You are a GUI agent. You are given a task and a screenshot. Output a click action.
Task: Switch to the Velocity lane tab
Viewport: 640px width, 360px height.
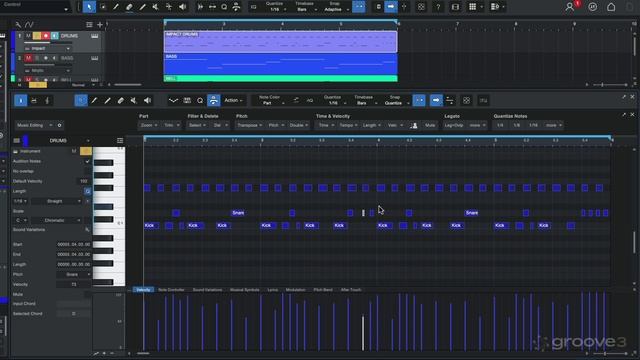click(x=143, y=290)
